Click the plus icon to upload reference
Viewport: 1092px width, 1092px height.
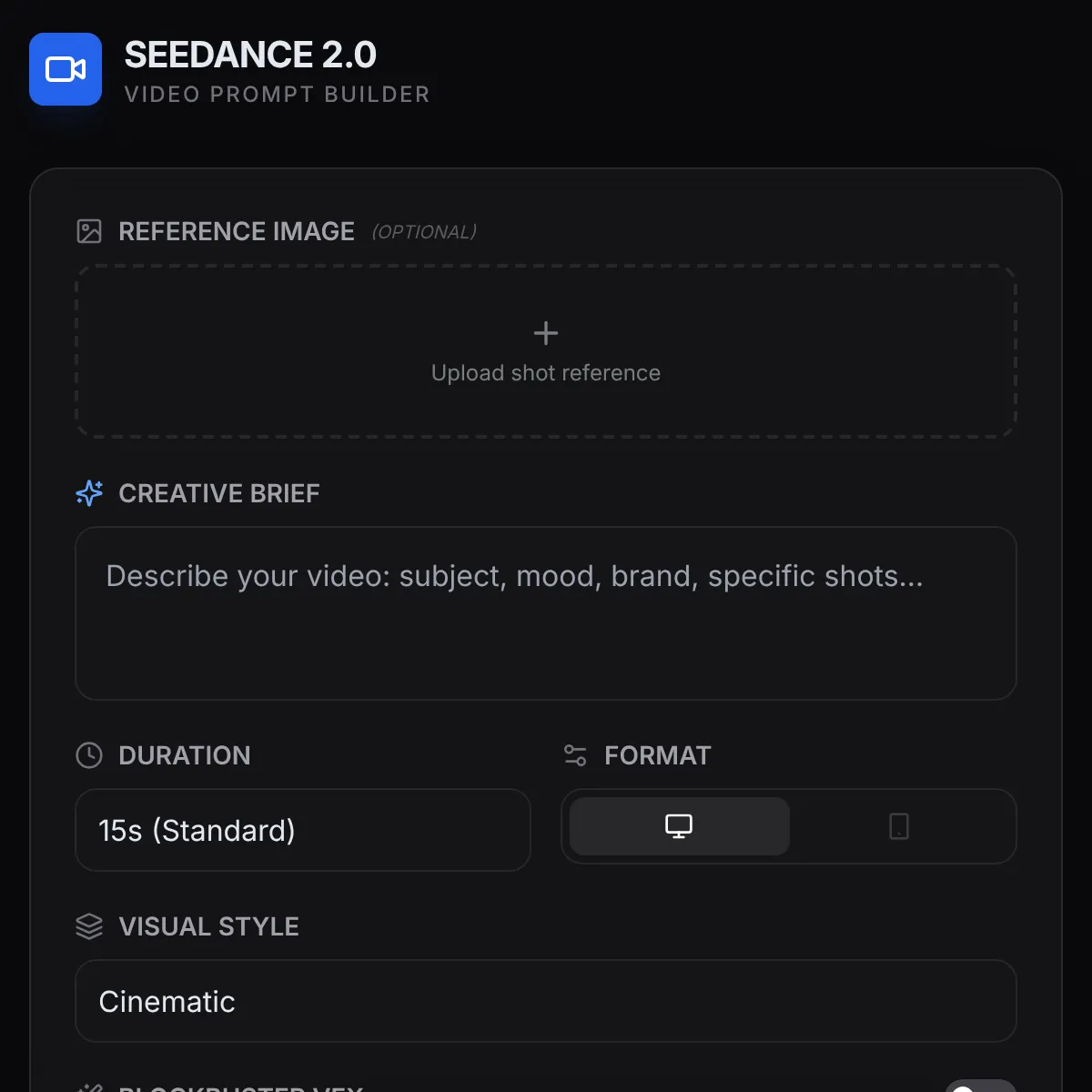tap(546, 333)
